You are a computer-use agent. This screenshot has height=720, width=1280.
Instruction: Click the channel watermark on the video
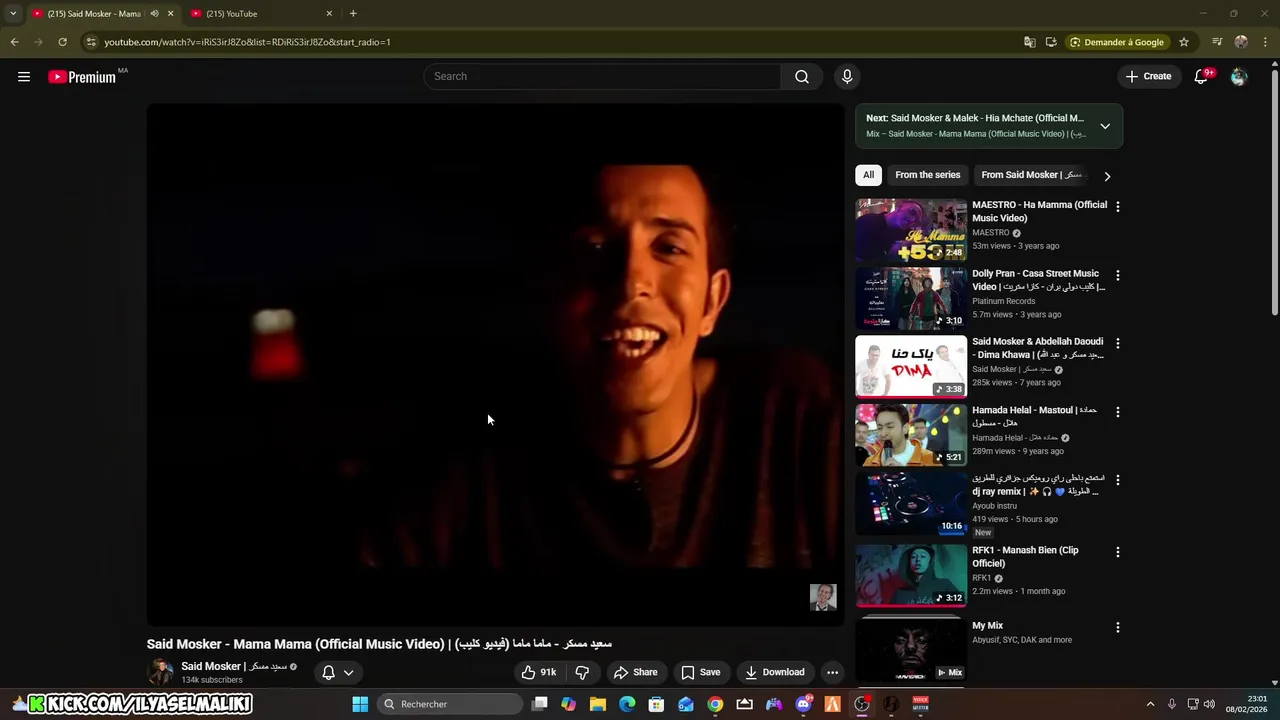pyautogui.click(x=823, y=597)
